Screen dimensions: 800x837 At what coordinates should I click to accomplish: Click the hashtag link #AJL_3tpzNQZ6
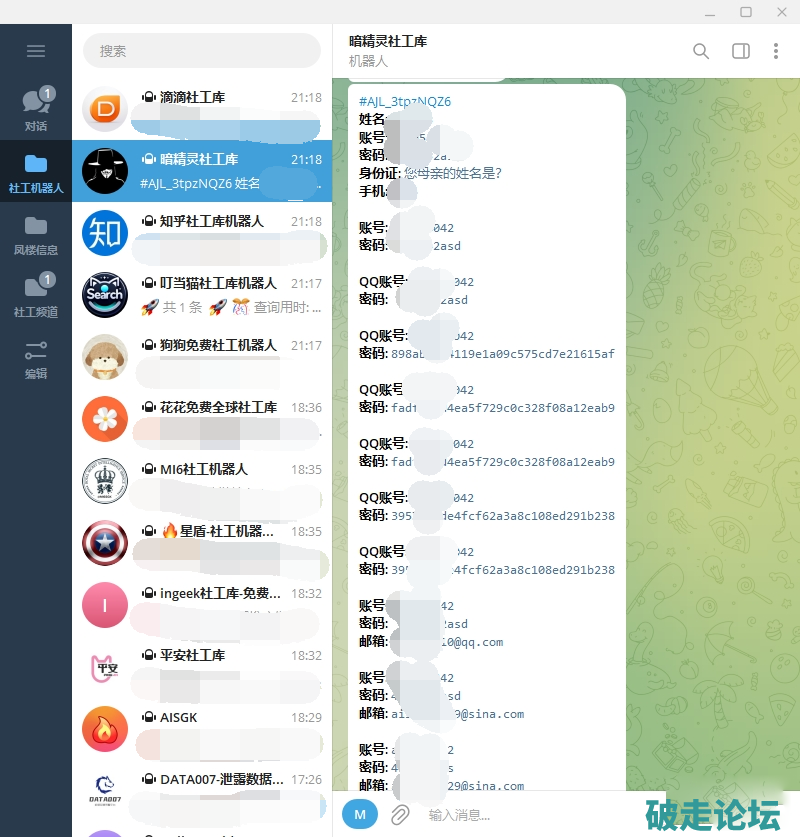[405, 102]
